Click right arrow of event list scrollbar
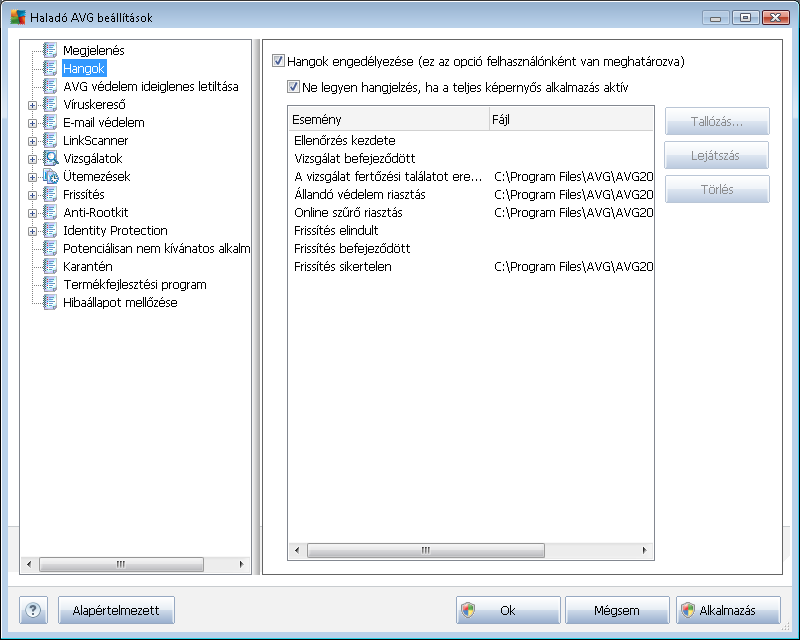The height and width of the screenshot is (640, 800). pos(644,550)
